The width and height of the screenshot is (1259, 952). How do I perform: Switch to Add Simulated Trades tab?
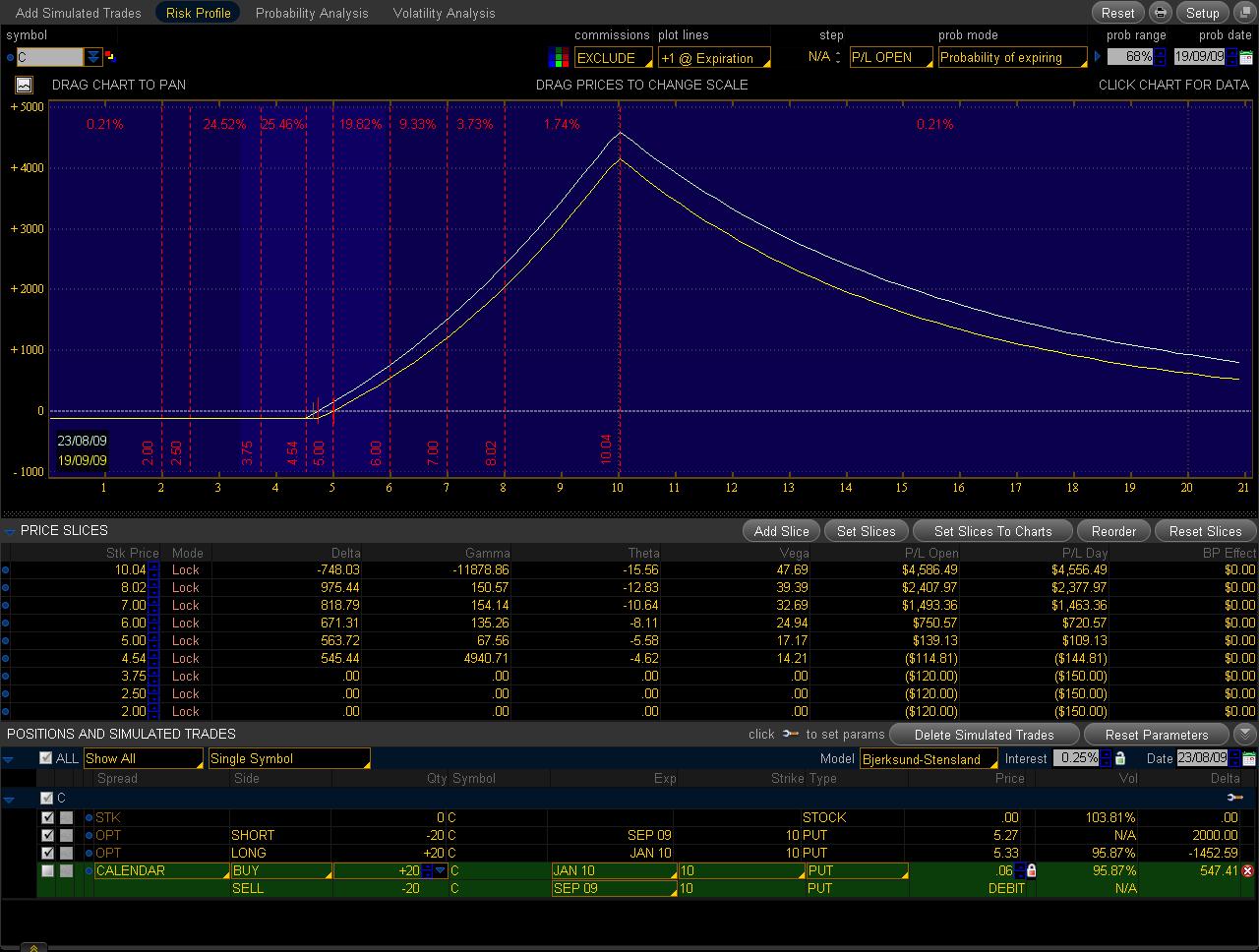click(79, 13)
